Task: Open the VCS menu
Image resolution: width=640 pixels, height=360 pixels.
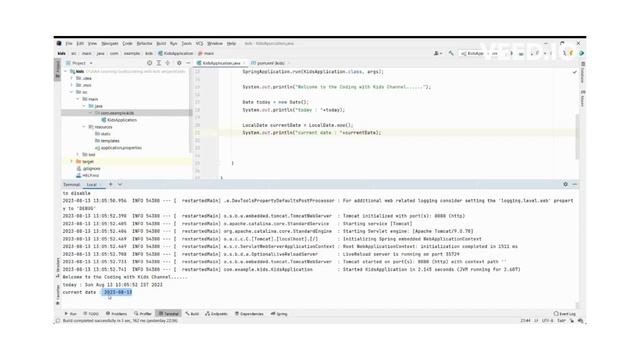Action: [199, 43]
